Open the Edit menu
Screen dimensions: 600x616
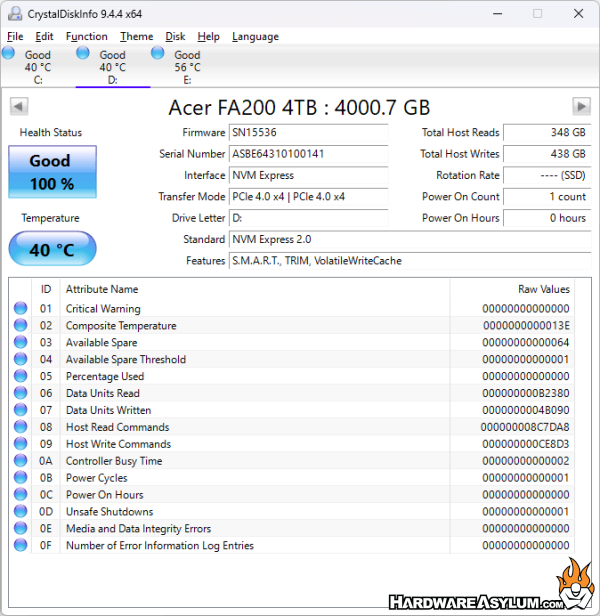click(x=44, y=37)
